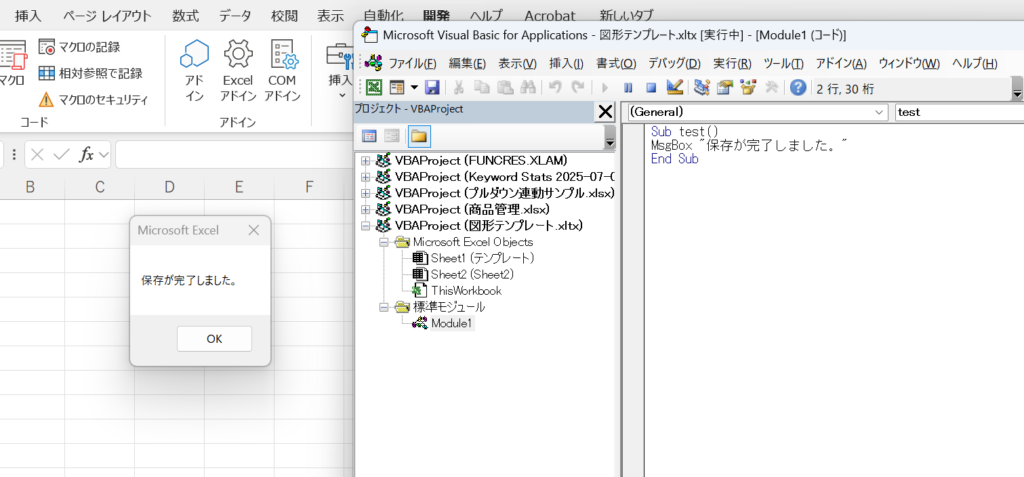Expand VBAProject (FUNCRES.XLAM) node
This screenshot has height=477, width=1024.
tap(365, 160)
